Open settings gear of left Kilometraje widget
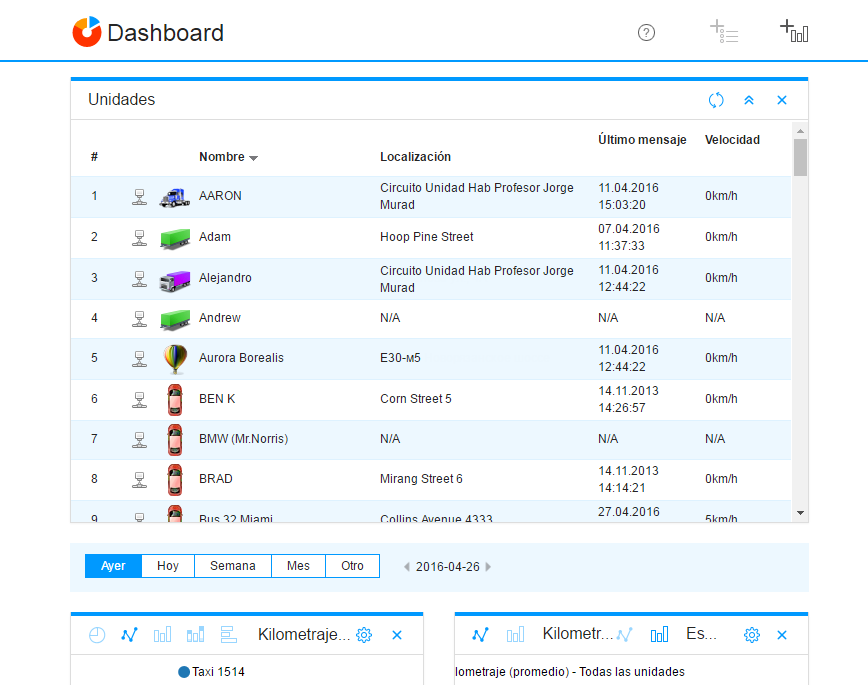 pos(364,635)
